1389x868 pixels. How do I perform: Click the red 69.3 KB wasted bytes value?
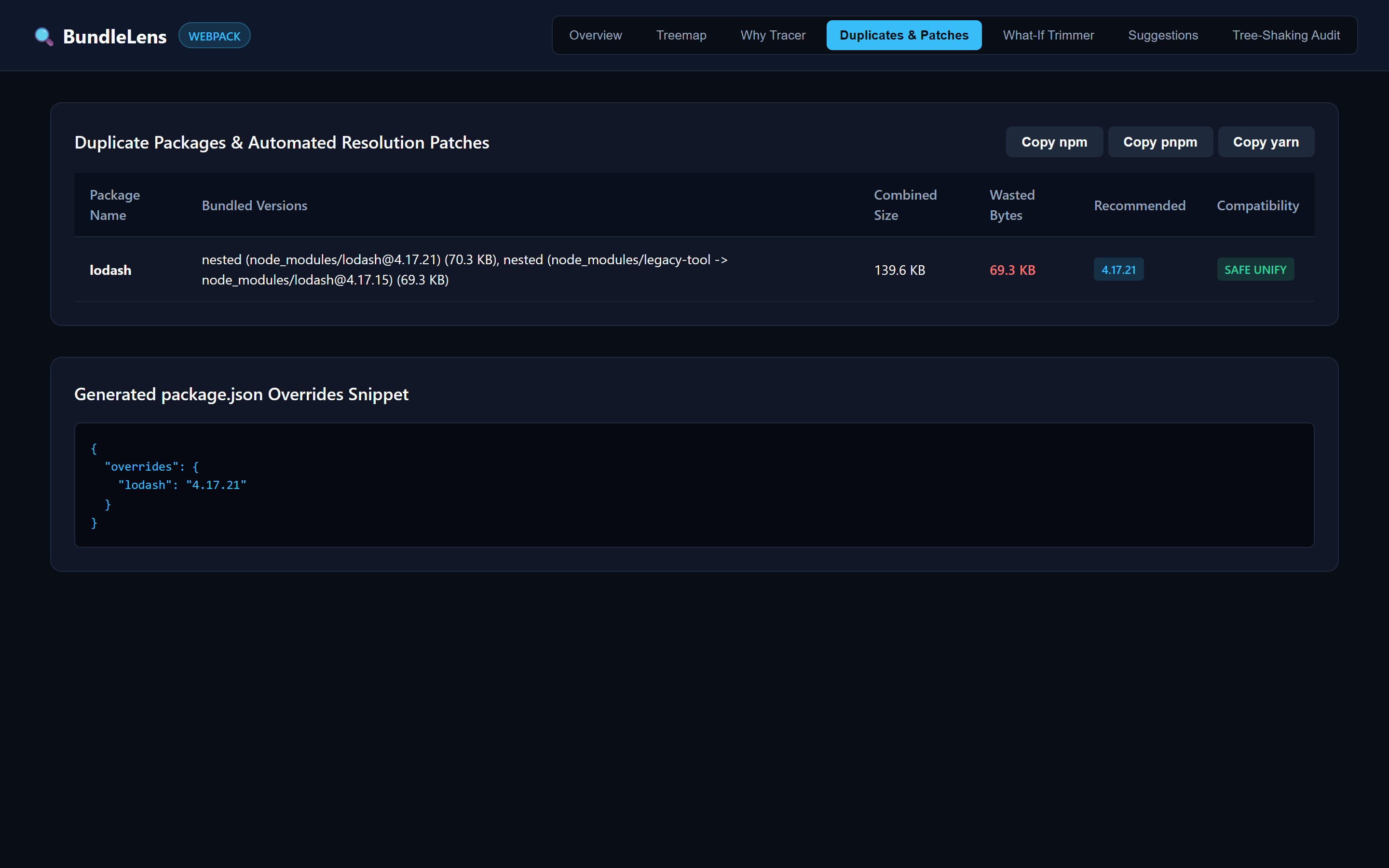click(1012, 270)
